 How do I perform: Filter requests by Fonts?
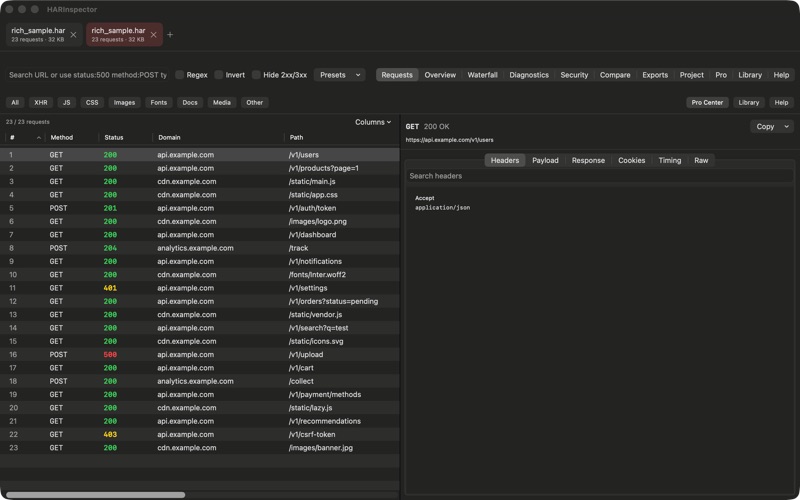(x=159, y=103)
